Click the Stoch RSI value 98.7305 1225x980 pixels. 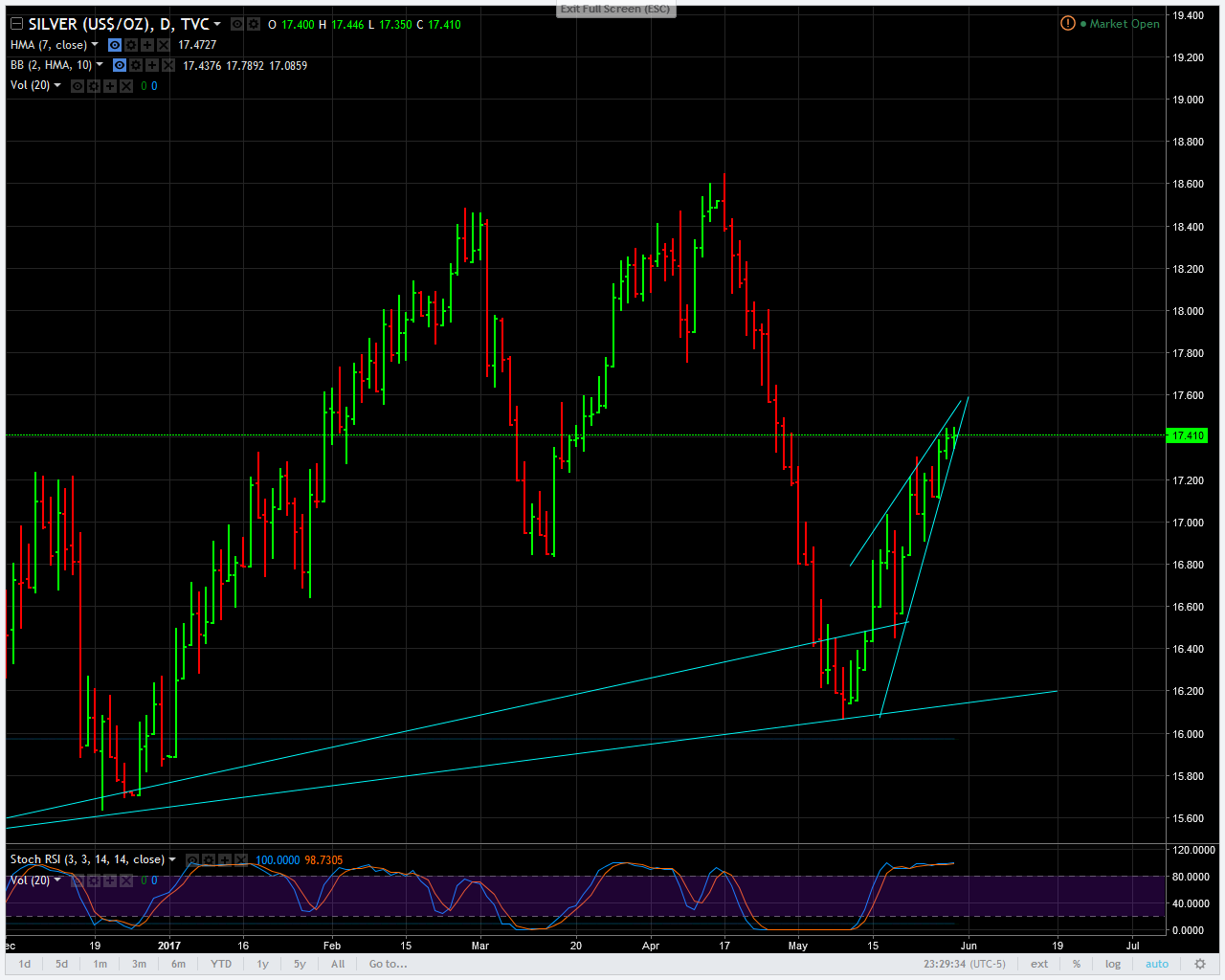(323, 860)
